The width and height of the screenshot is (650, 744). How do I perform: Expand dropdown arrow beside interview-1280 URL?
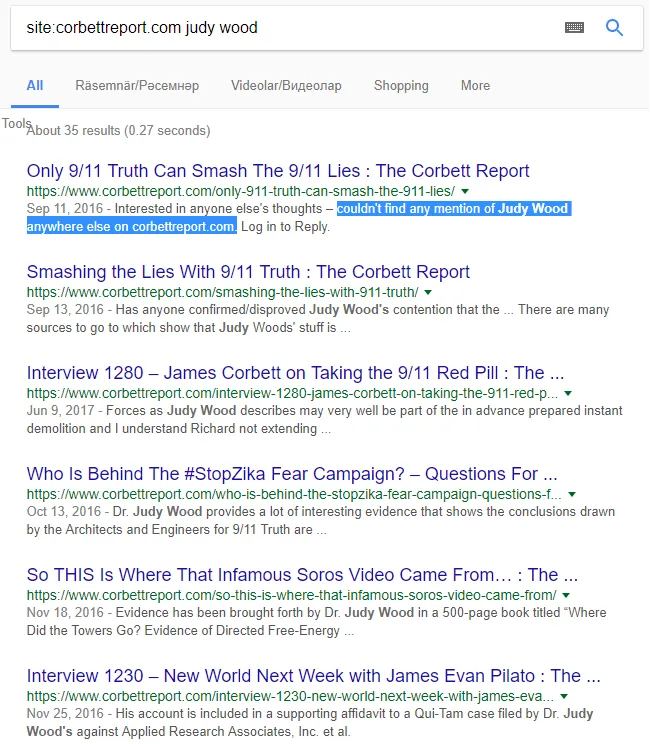tap(568, 393)
